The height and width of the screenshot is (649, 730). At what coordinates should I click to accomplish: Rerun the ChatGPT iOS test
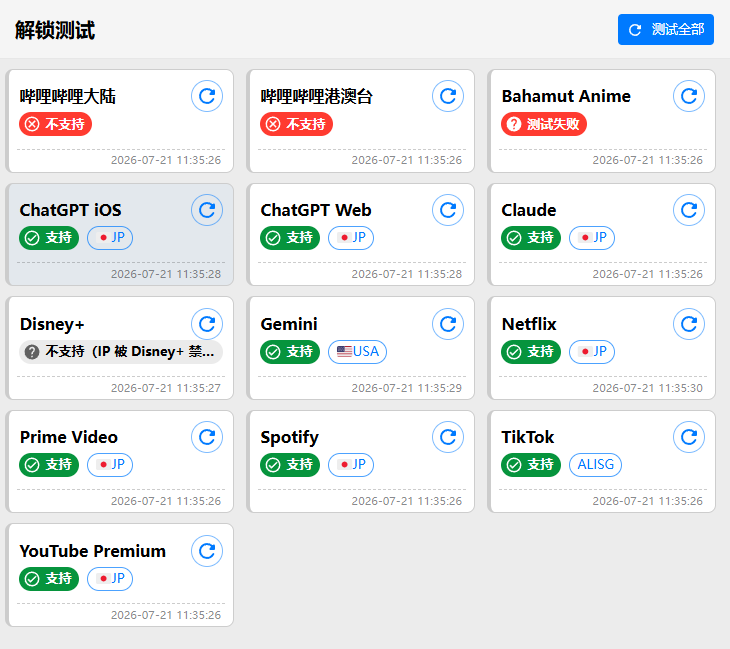[x=207, y=210]
